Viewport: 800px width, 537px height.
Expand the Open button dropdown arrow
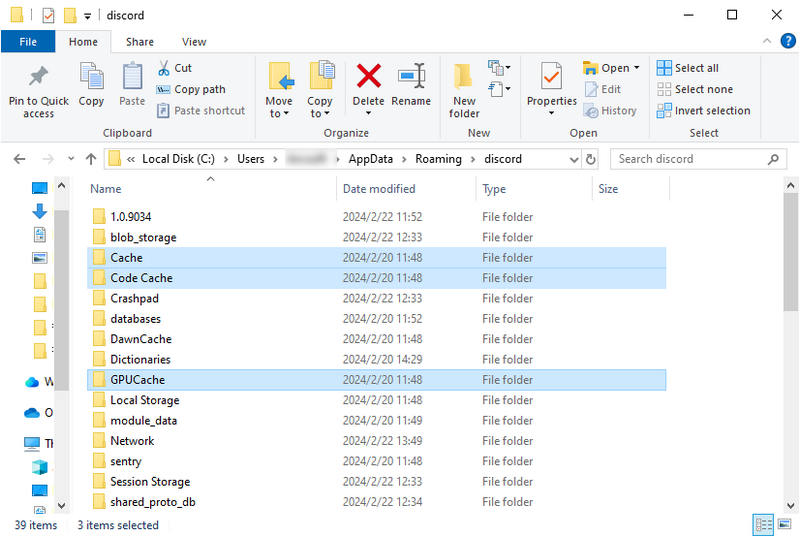pyautogui.click(x=637, y=68)
